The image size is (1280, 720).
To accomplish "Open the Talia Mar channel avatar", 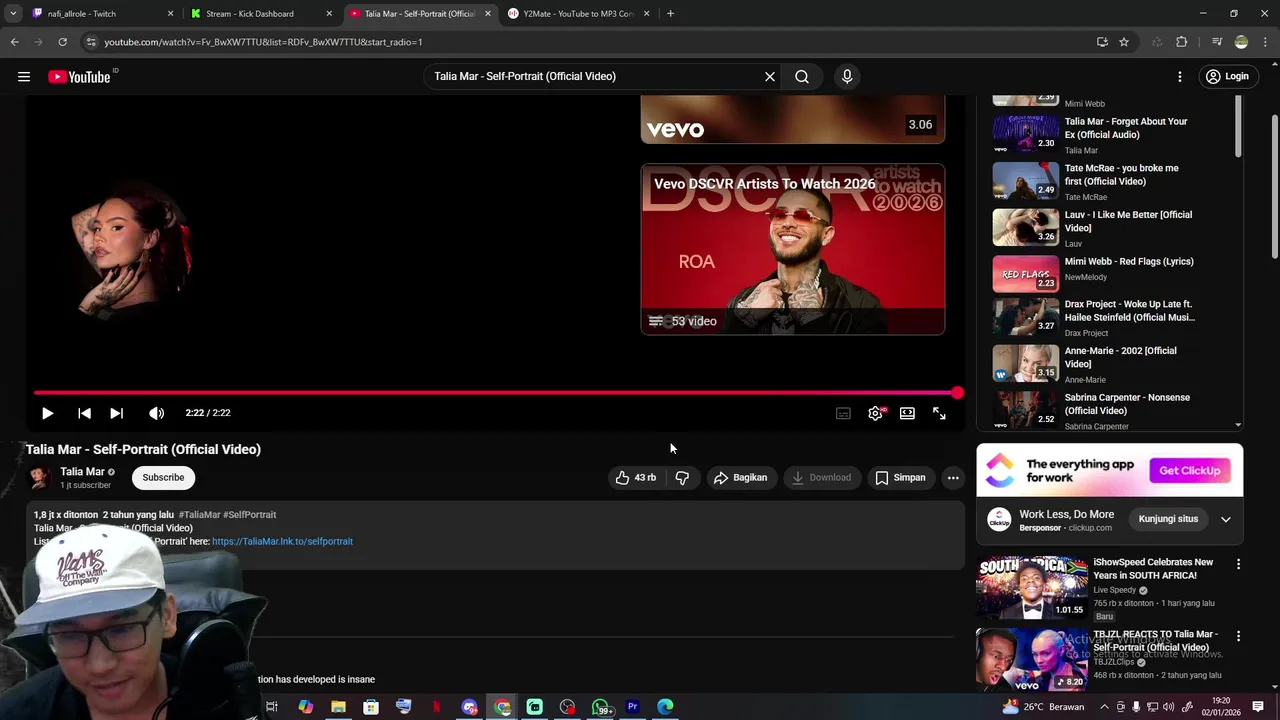I will (39, 478).
